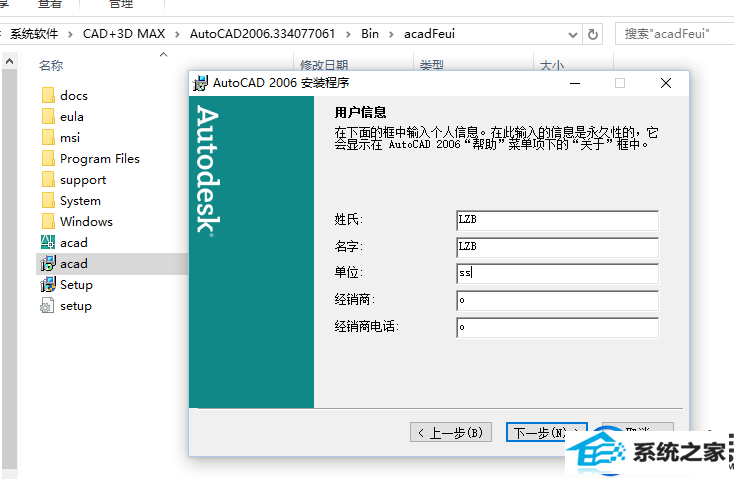Select the support folder icon

click(x=48, y=180)
